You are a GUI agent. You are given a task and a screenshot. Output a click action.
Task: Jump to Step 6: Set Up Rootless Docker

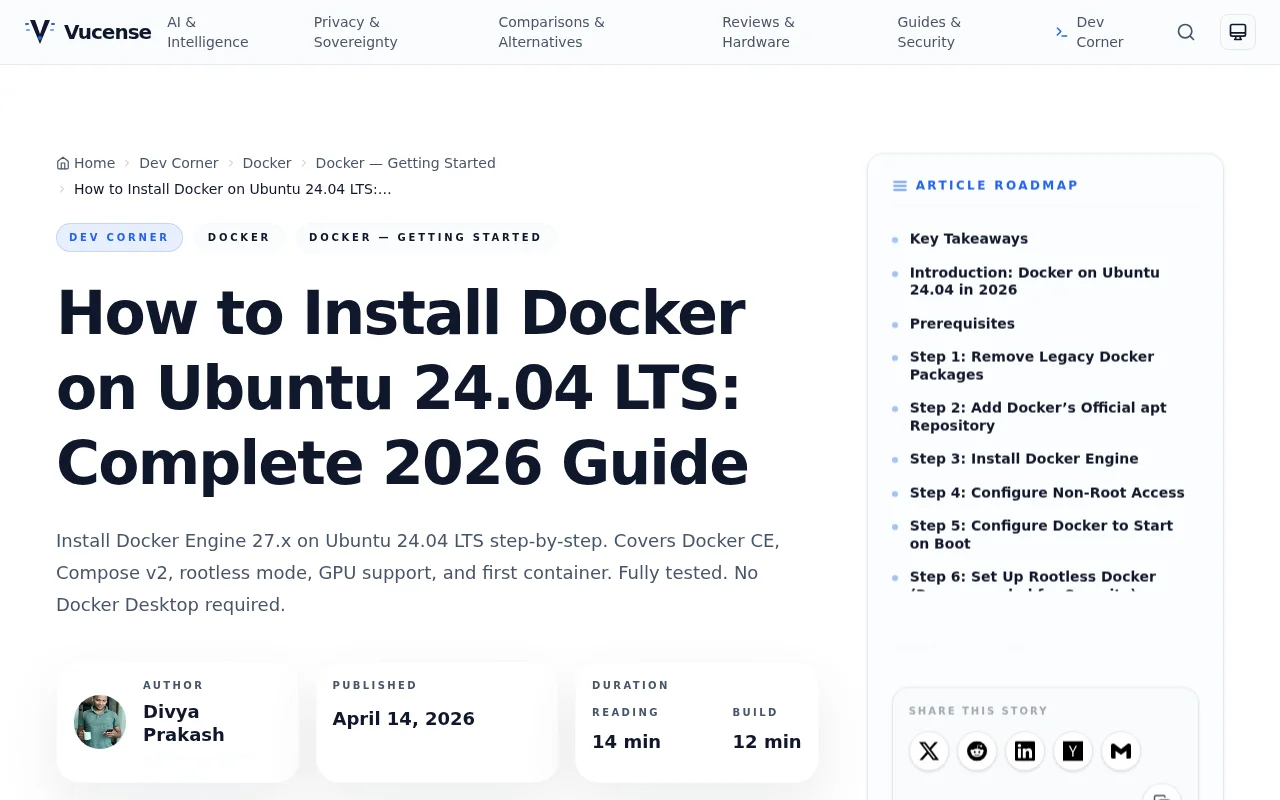pos(1033,581)
